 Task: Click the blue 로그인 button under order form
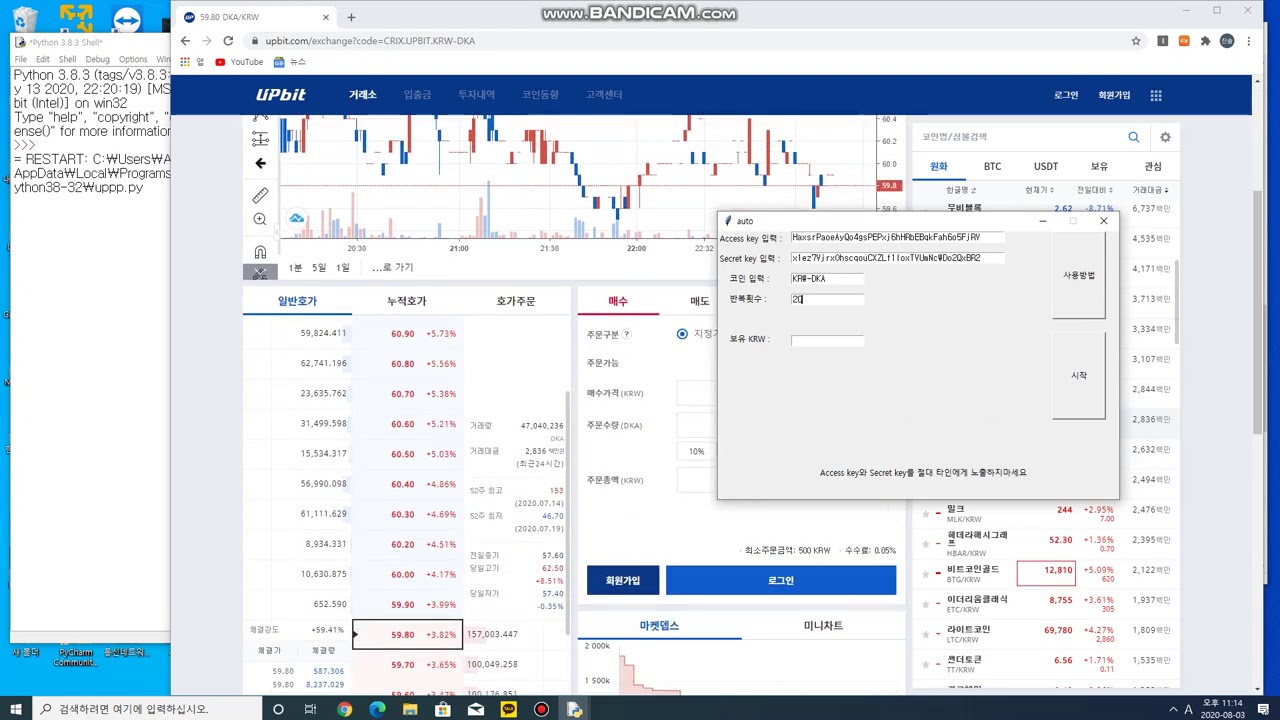click(781, 580)
